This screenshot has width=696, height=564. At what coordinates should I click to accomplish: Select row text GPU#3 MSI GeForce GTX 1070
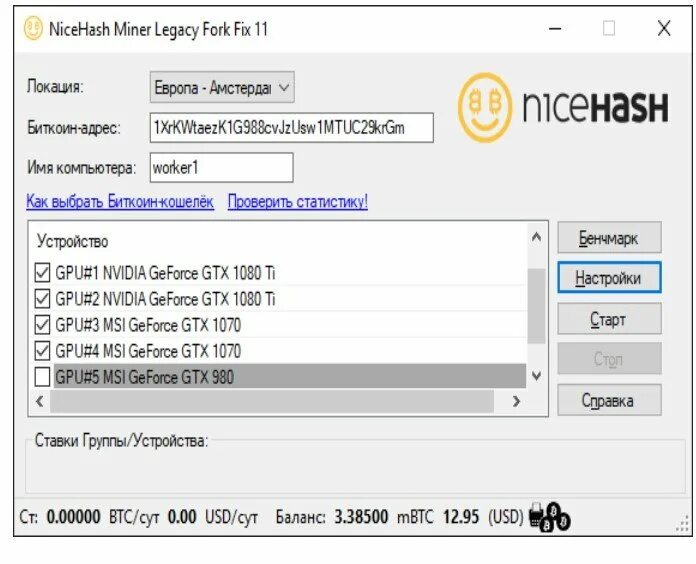coord(148,325)
